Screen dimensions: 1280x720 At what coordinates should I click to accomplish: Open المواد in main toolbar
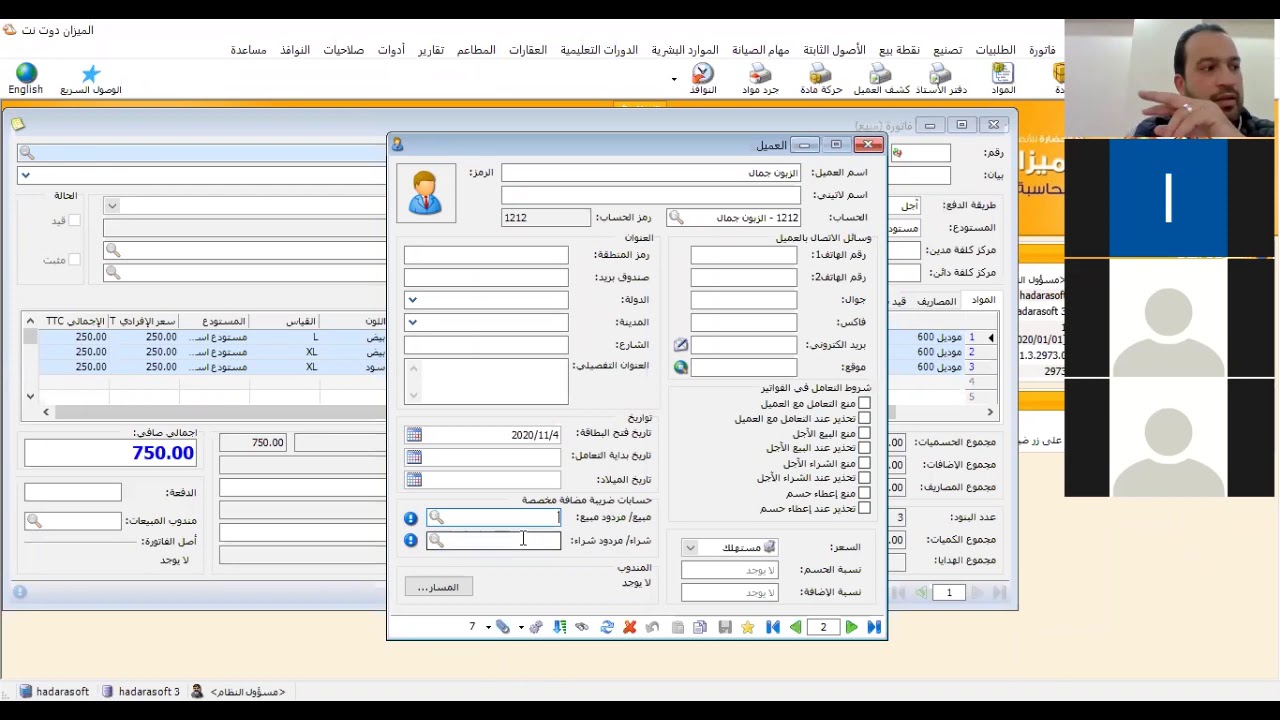click(x=1003, y=79)
